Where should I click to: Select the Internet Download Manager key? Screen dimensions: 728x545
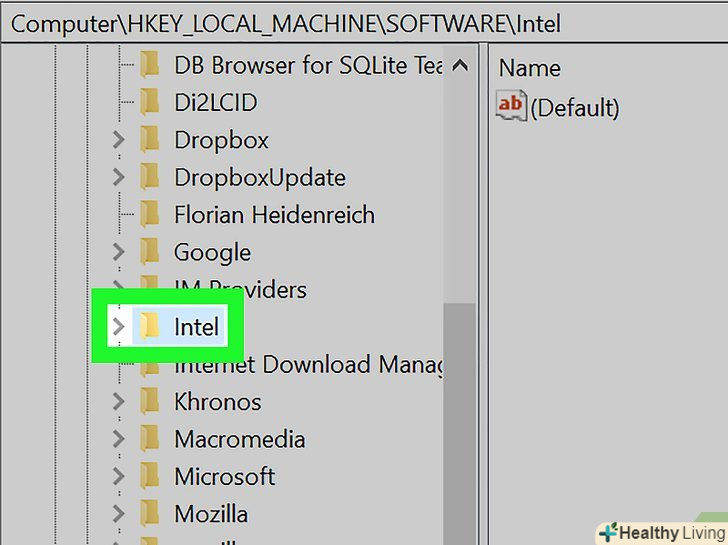click(x=308, y=364)
